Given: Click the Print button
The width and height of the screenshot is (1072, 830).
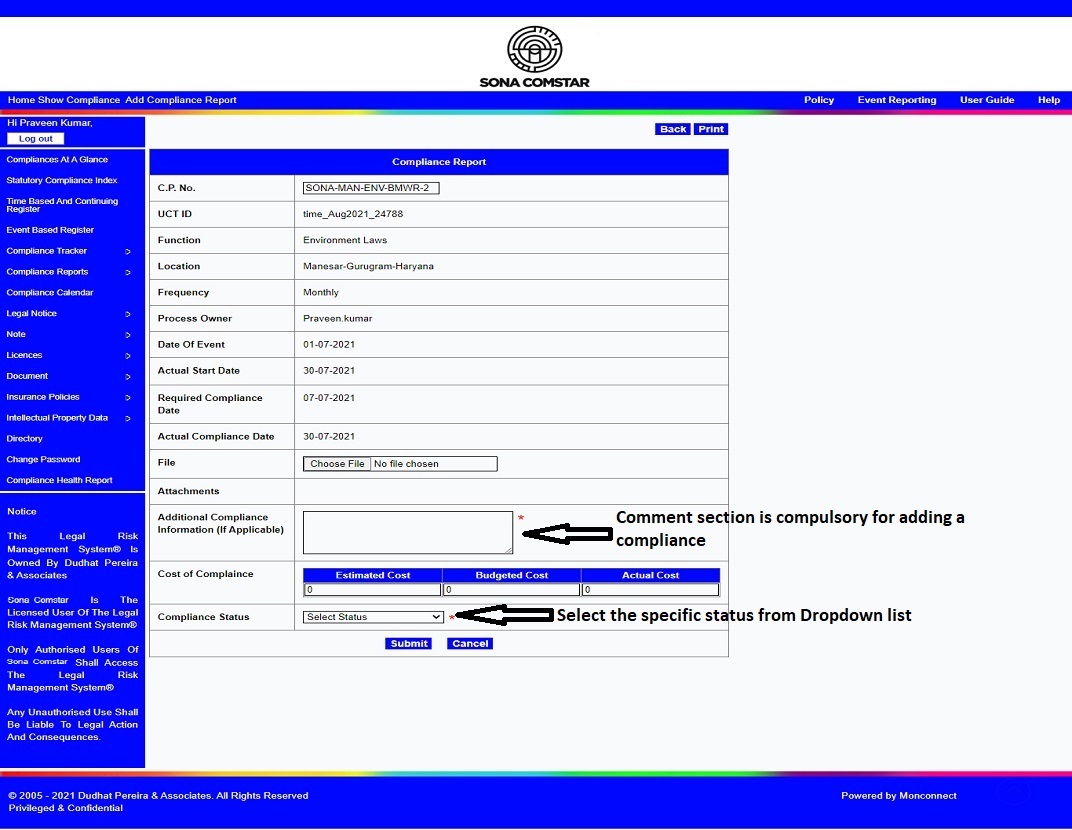Looking at the screenshot, I should (x=711, y=129).
